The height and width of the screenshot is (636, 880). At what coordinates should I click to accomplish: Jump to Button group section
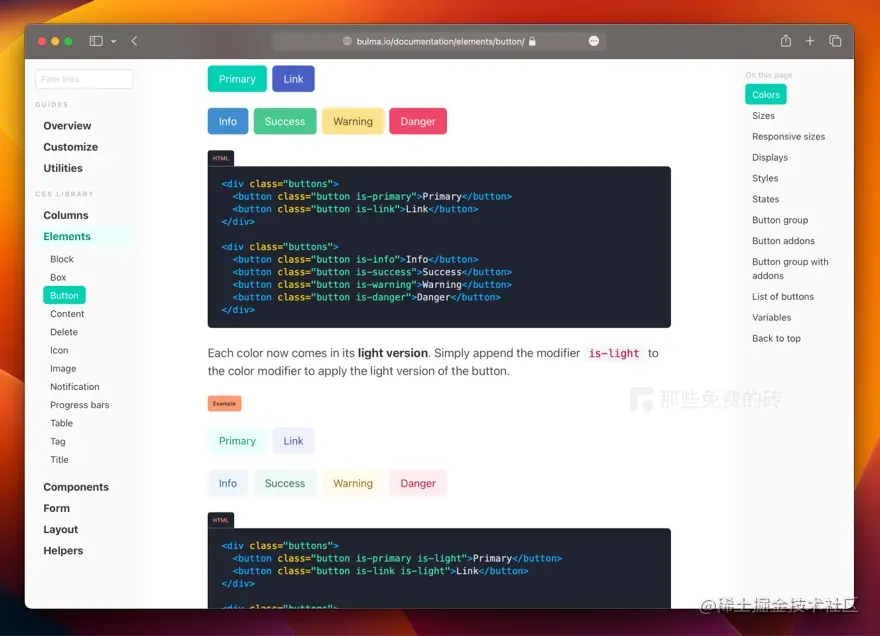click(780, 220)
